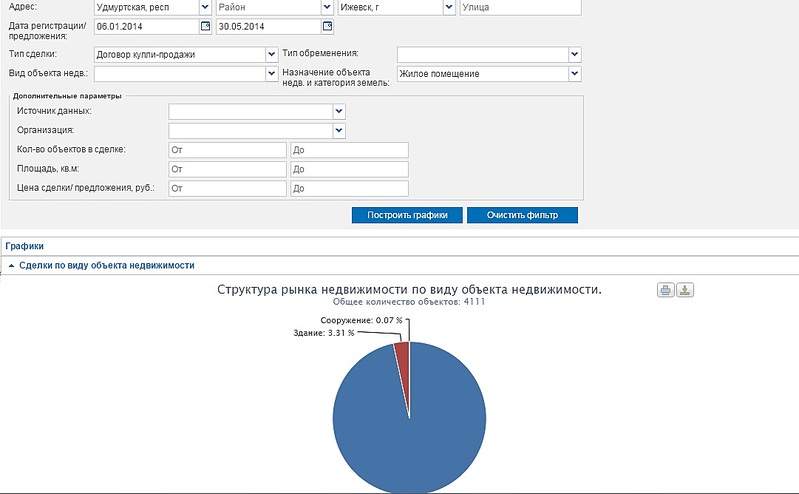The image size is (799, 494).
Task: Click the Кол-во объектов До field
Action: (x=349, y=150)
